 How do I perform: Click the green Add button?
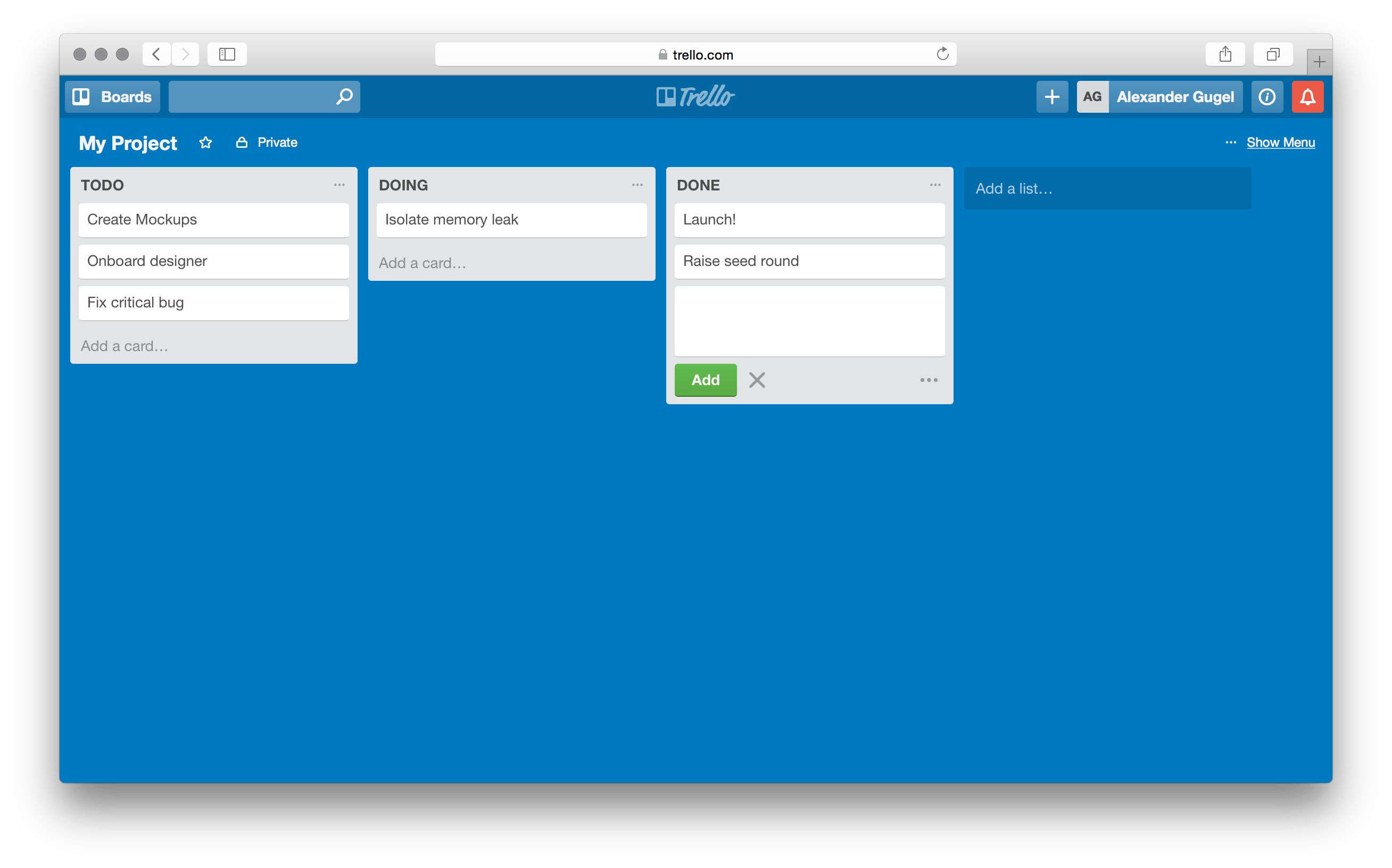[x=705, y=379]
